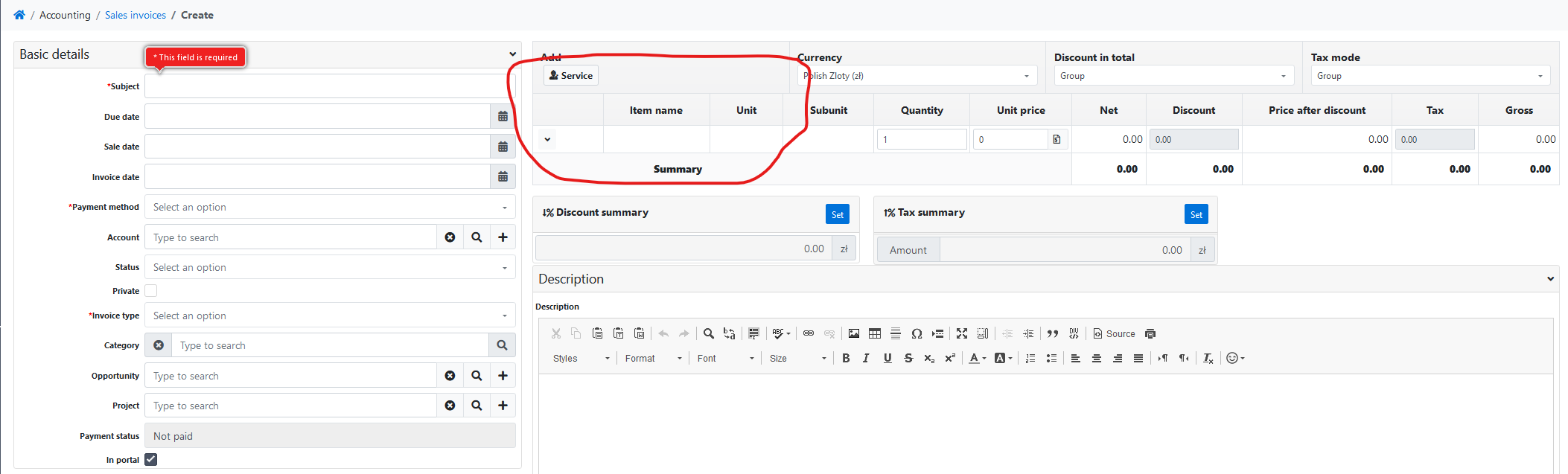Screen dimensions: 1568x474
Task: Insert a block quote
Action: (1053, 333)
